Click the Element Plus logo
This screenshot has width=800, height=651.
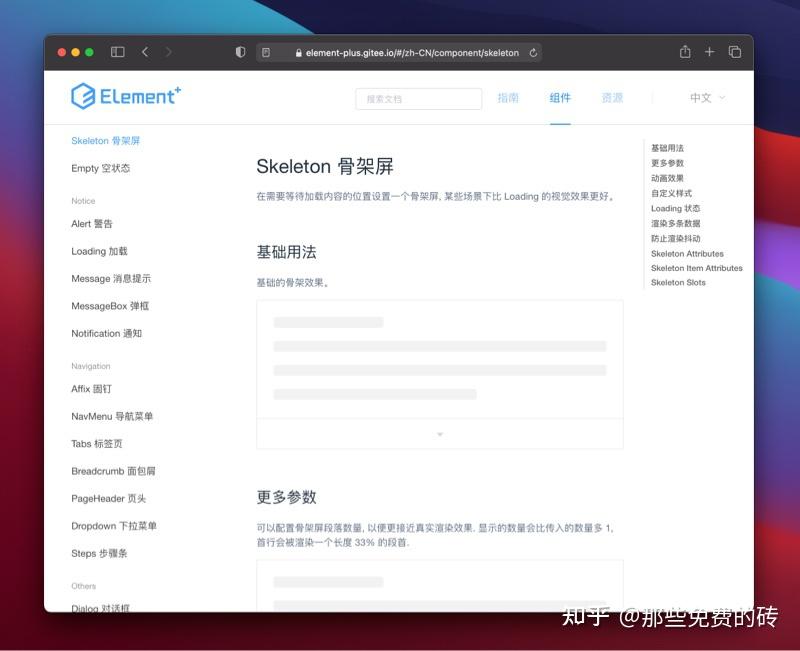click(x=125, y=96)
